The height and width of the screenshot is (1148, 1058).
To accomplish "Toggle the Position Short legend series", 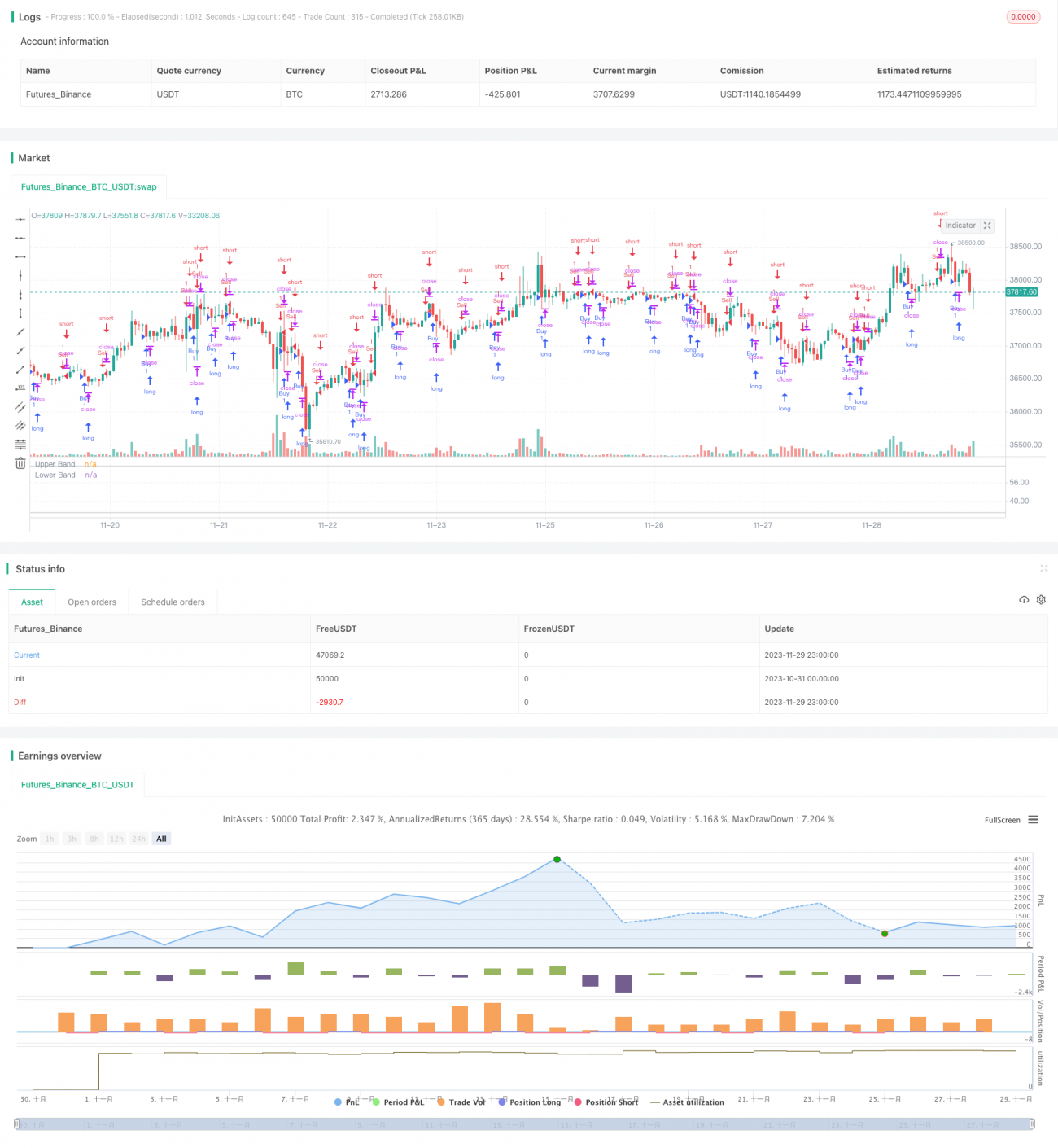I will click(x=606, y=1102).
